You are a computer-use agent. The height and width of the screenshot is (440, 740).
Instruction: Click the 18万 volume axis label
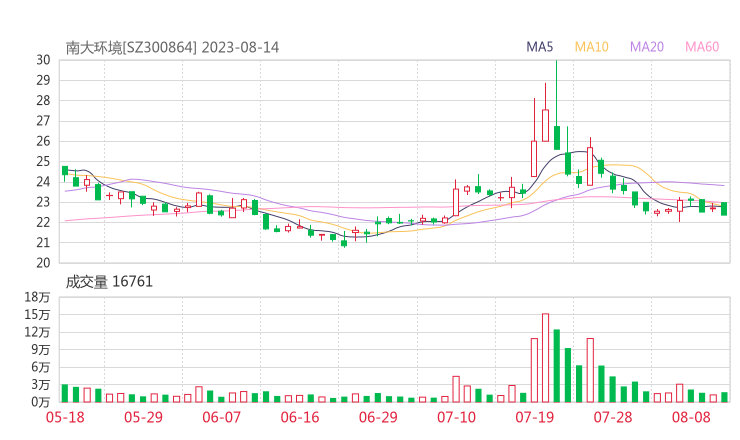37,297
